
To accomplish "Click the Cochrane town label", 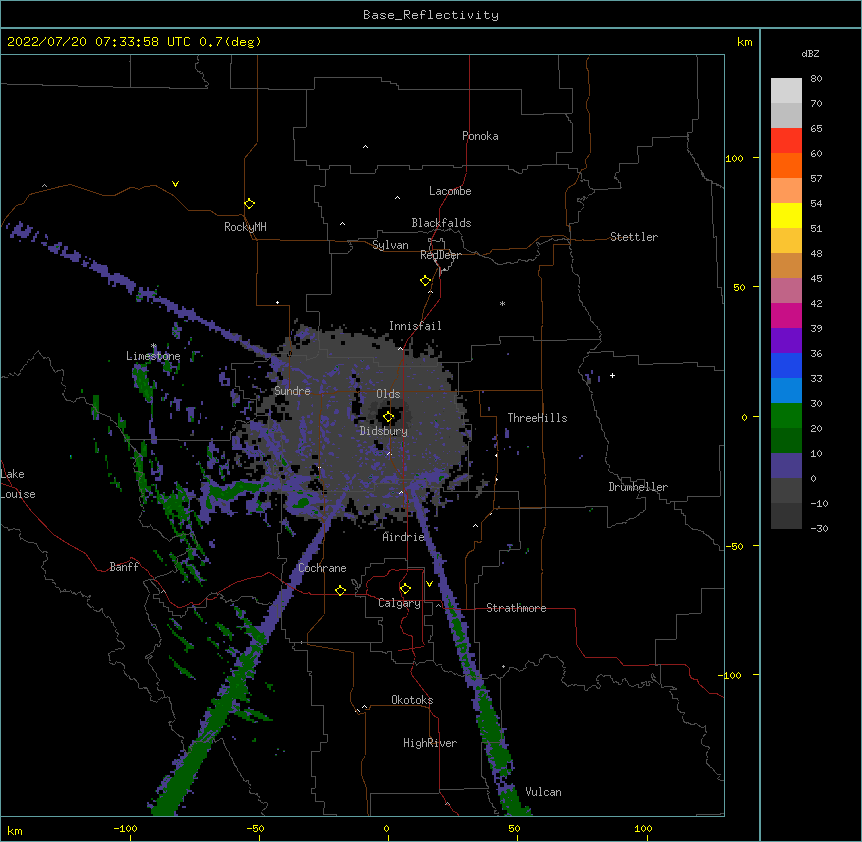I will [322, 568].
